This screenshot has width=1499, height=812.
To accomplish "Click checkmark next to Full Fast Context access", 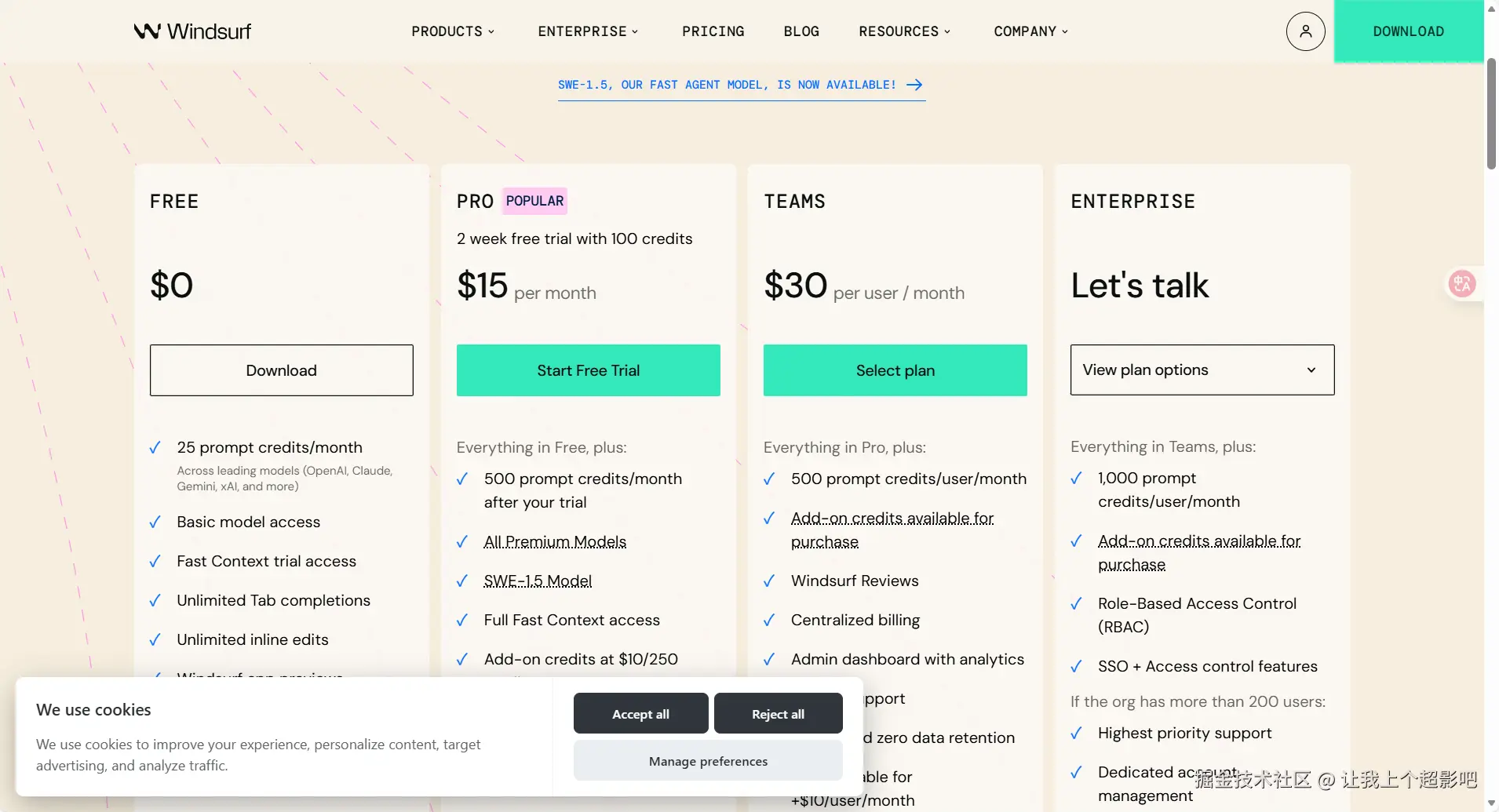I will [462, 621].
